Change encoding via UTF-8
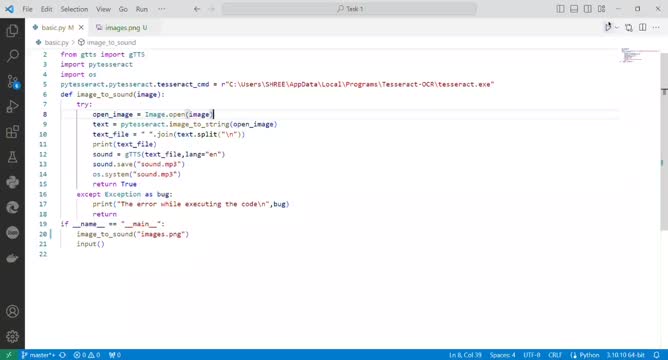Screen dimensions: 668x360 point(532,355)
